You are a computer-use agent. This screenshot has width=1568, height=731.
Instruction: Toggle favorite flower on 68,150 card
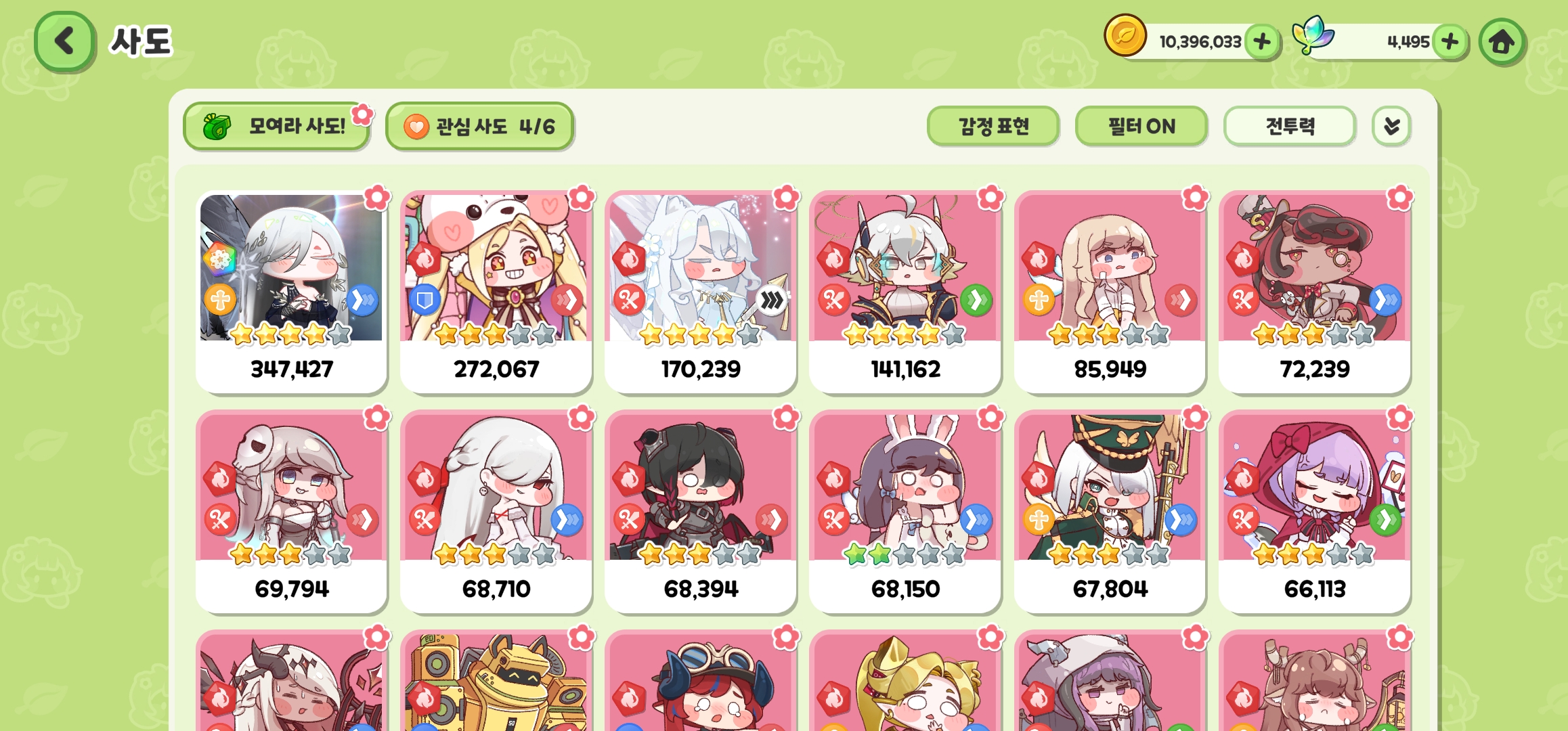pos(990,418)
